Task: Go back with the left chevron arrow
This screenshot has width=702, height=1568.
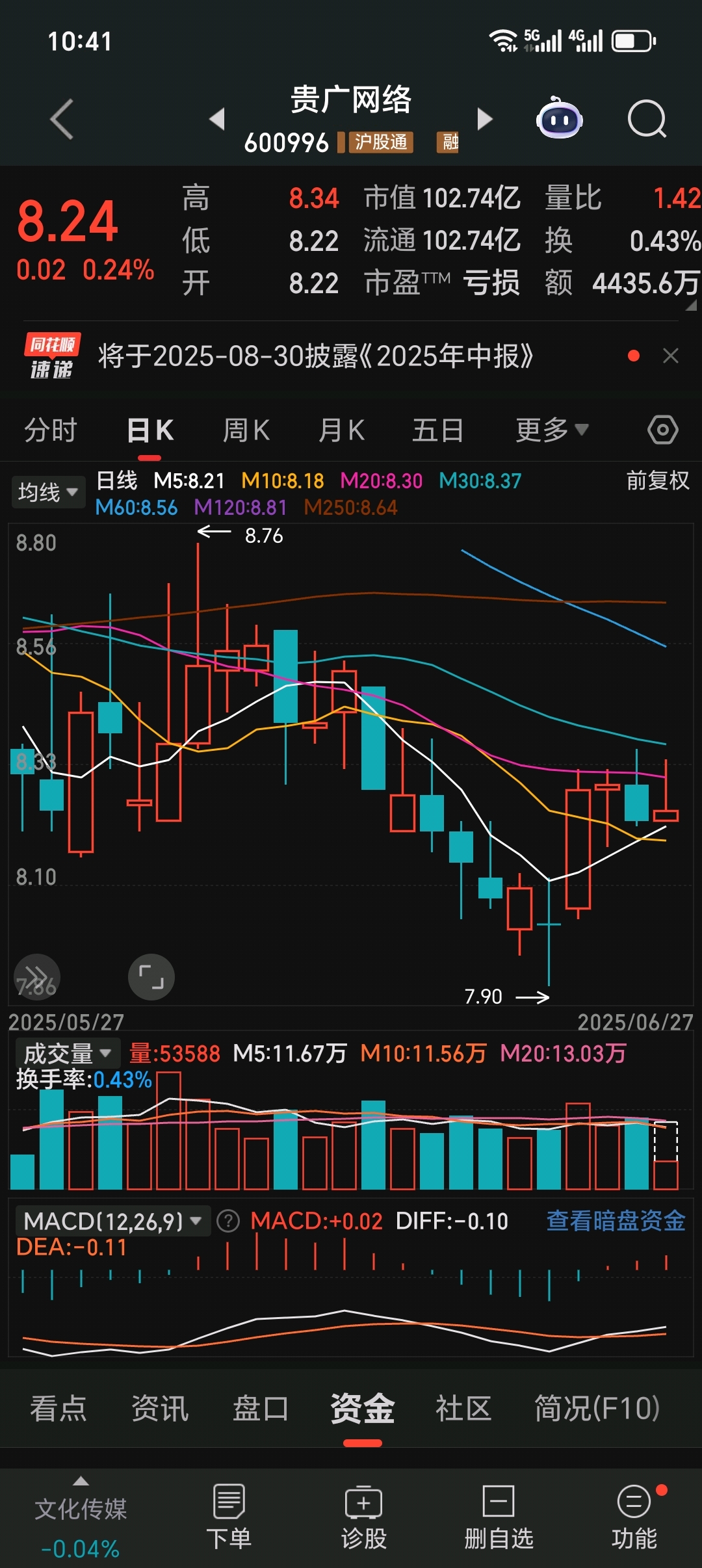Action: [62, 119]
